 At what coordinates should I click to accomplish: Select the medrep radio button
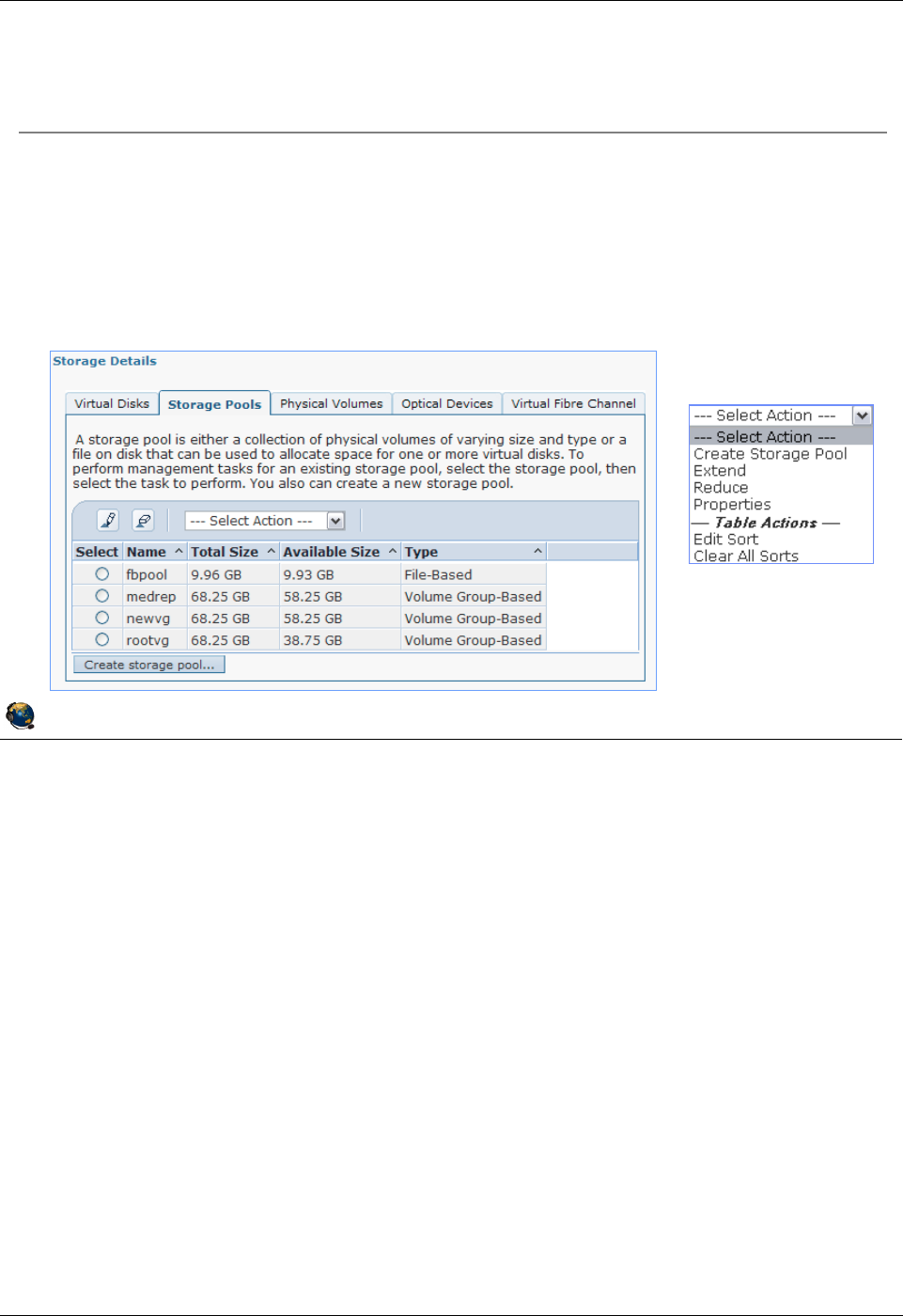(101, 596)
